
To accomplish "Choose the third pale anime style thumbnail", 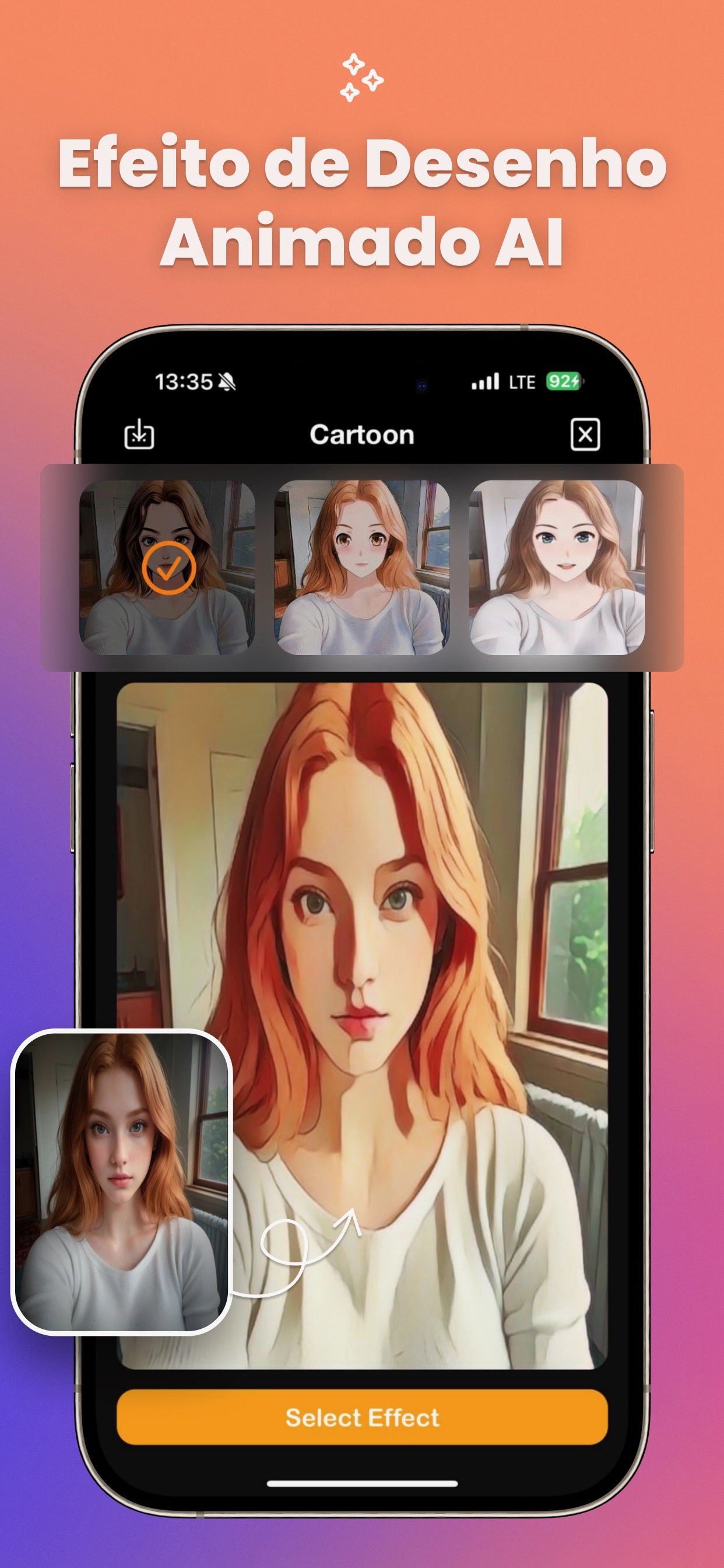I will (557, 568).
